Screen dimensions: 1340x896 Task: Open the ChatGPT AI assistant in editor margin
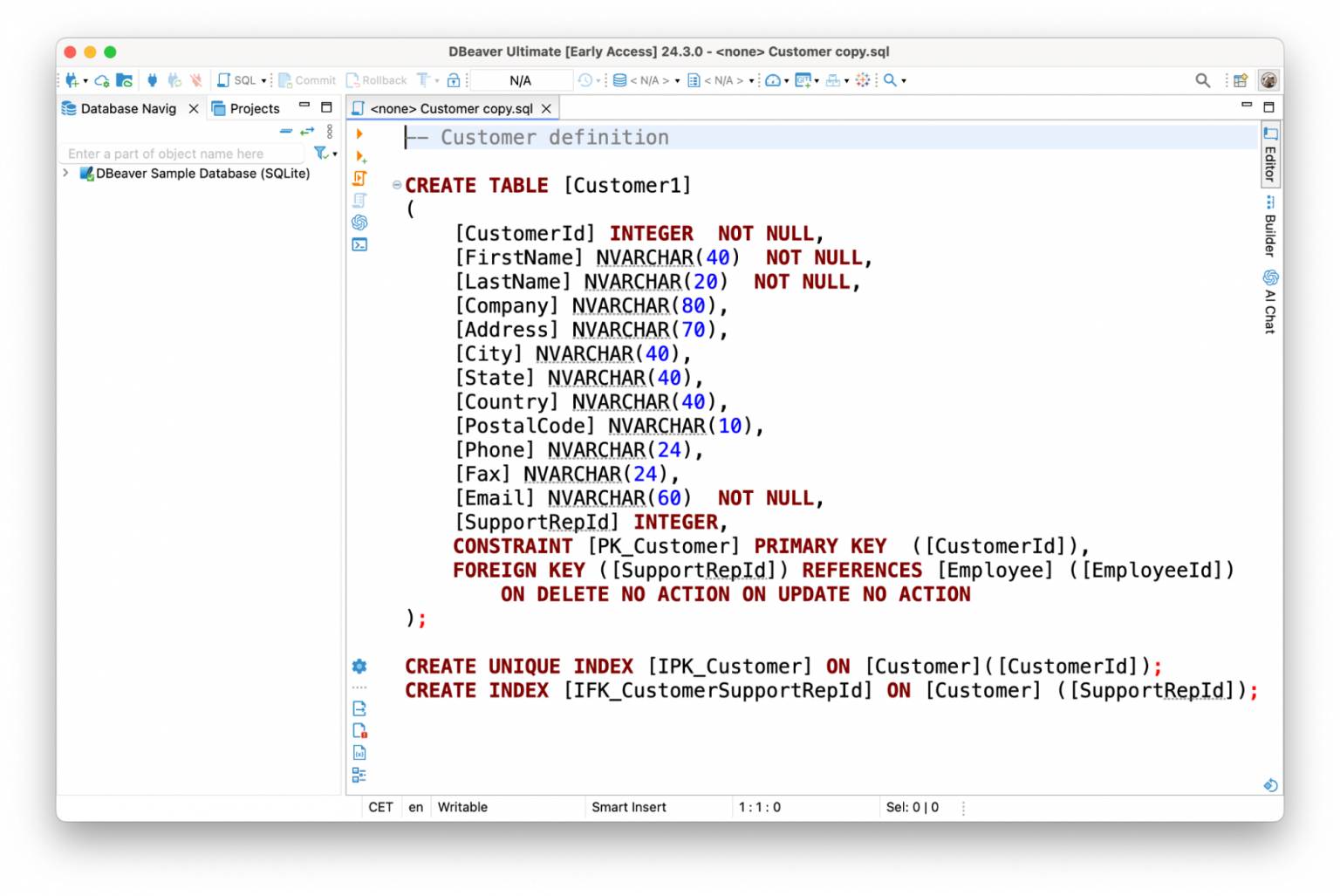click(x=360, y=222)
